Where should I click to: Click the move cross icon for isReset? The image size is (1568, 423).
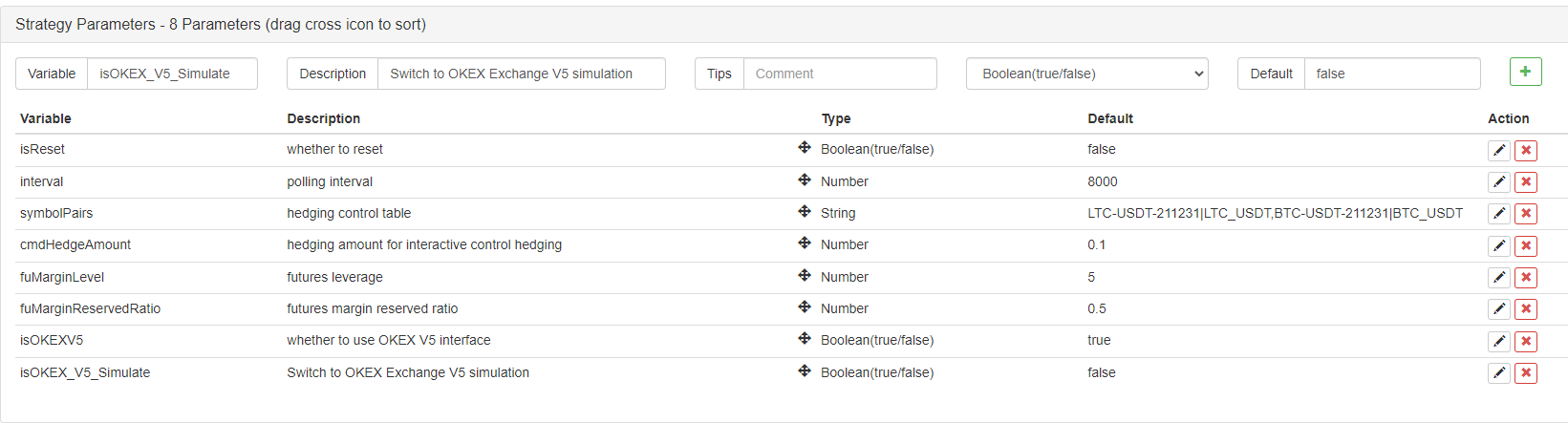coord(805,147)
